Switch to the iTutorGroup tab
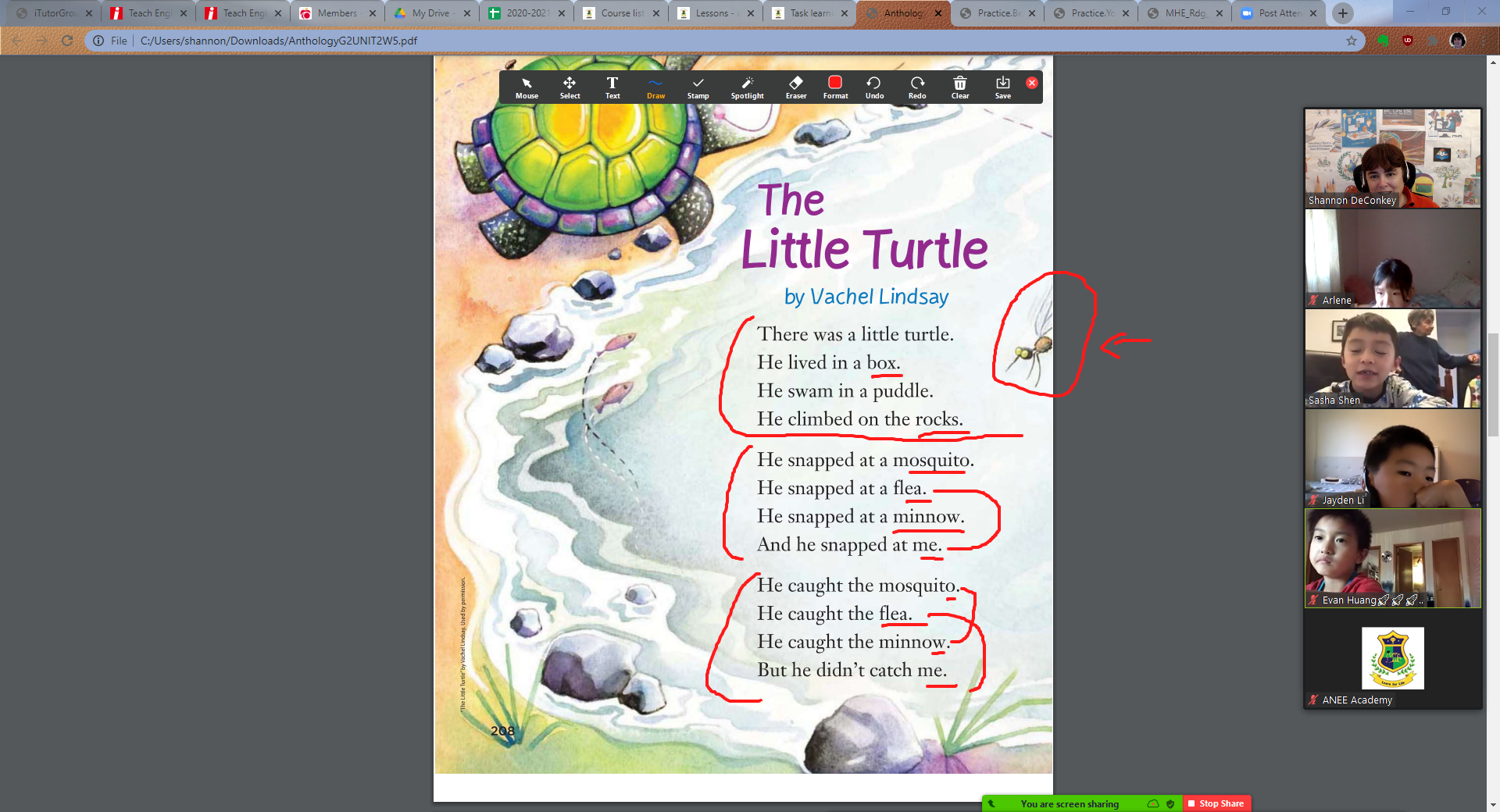Image resolution: width=1500 pixels, height=812 pixels. point(54,13)
